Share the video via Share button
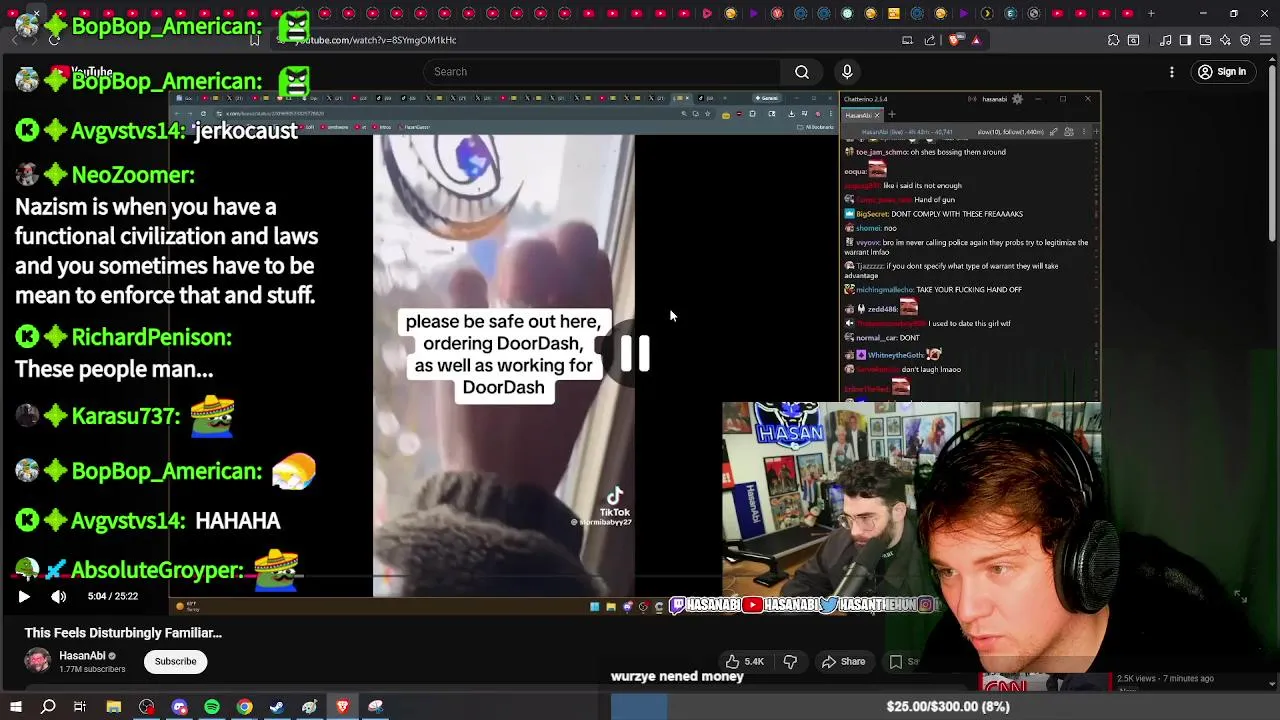The height and width of the screenshot is (720, 1280). click(x=844, y=662)
